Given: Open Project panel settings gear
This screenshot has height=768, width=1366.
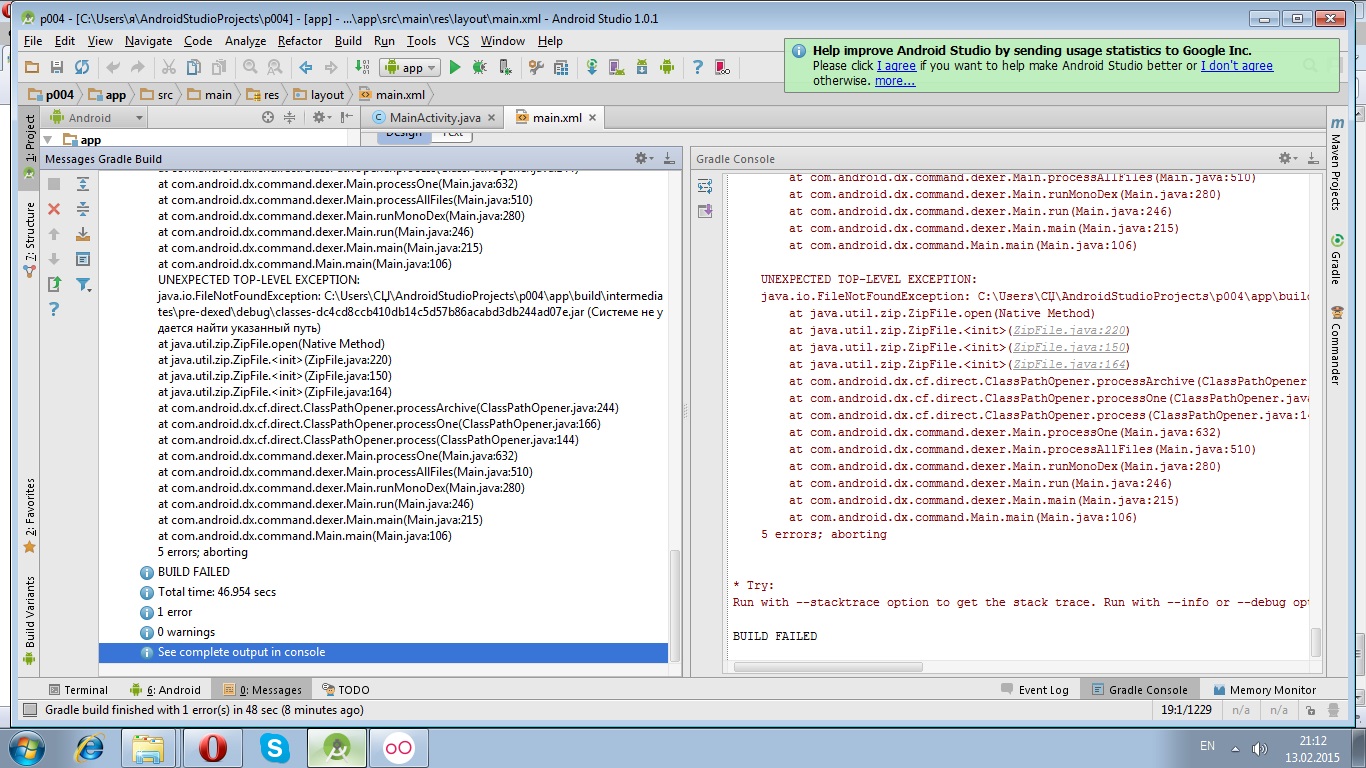Looking at the screenshot, I should point(321,117).
